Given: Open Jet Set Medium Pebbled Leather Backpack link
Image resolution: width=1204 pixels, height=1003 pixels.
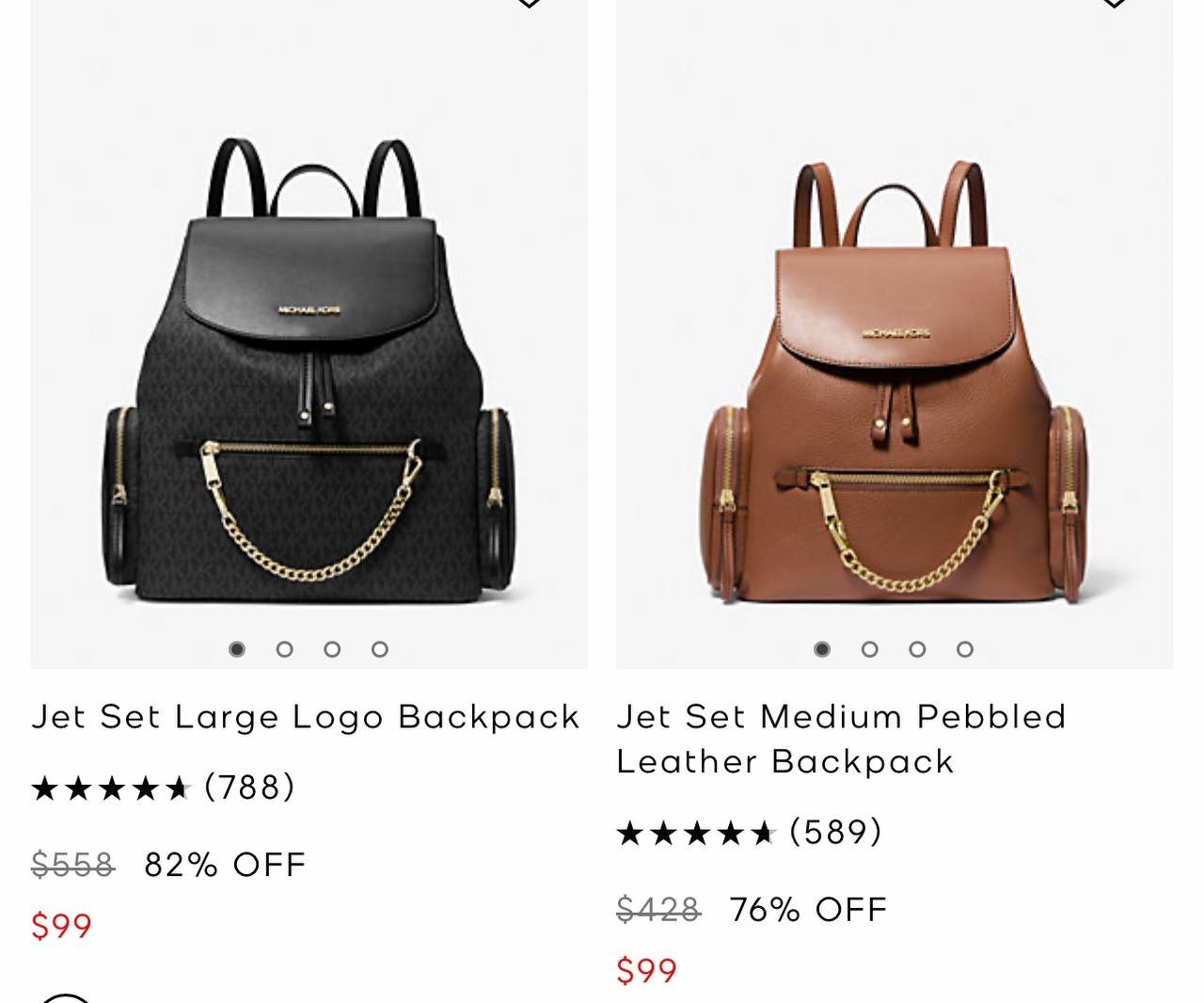Looking at the screenshot, I should pos(841,739).
